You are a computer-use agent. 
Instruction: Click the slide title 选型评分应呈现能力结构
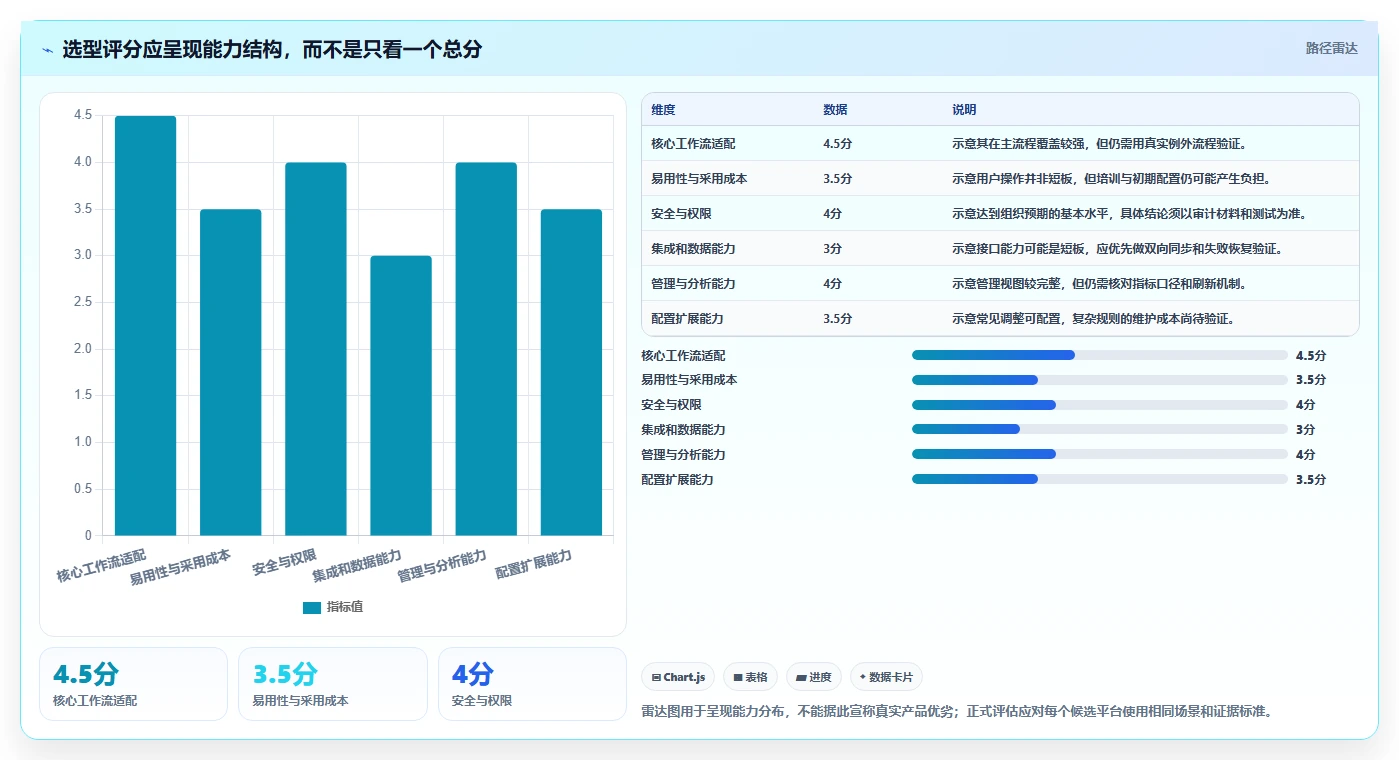click(272, 49)
